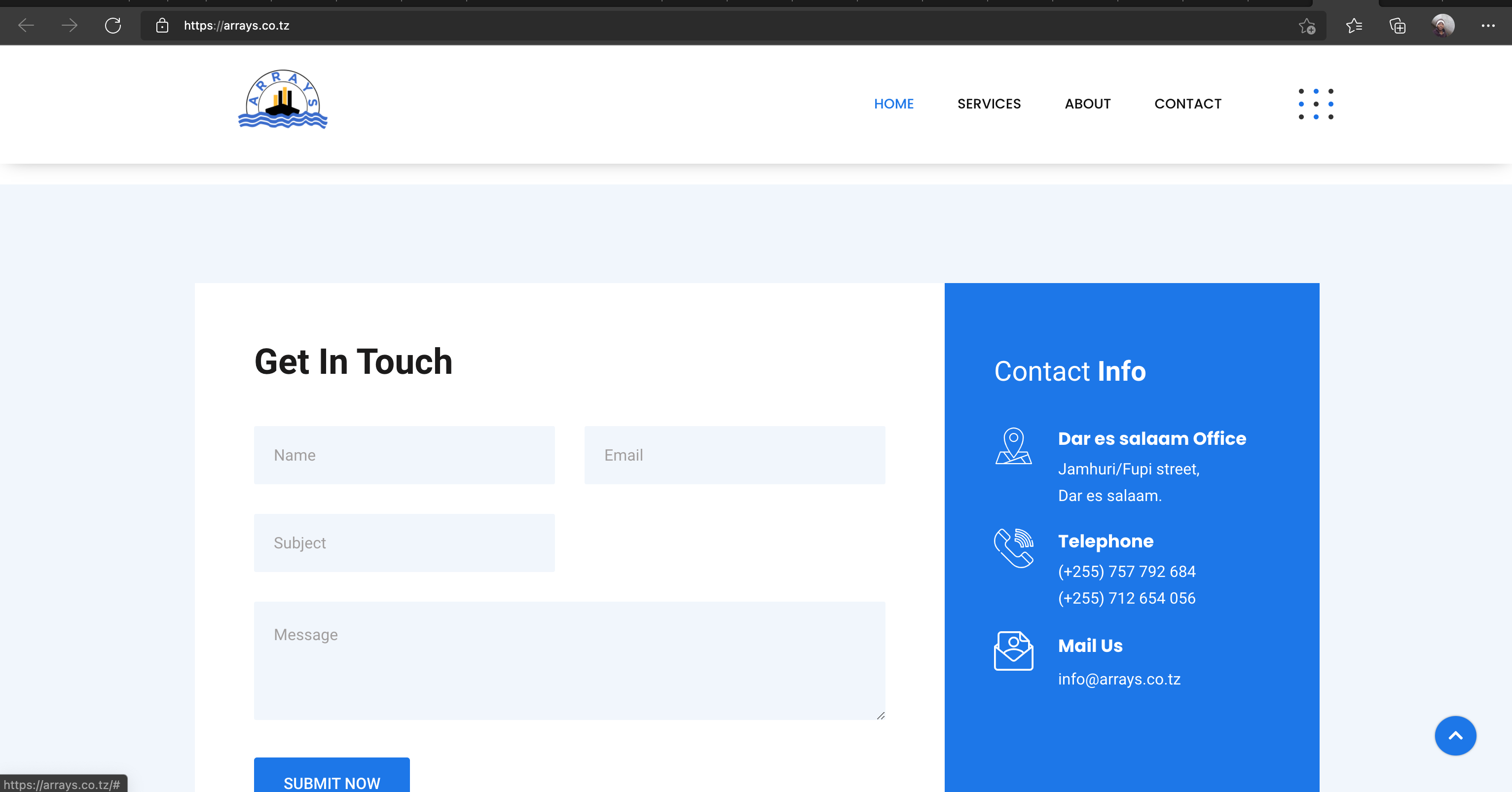The image size is (1512, 792).
Task: Click the user profile avatar
Action: 1442,25
